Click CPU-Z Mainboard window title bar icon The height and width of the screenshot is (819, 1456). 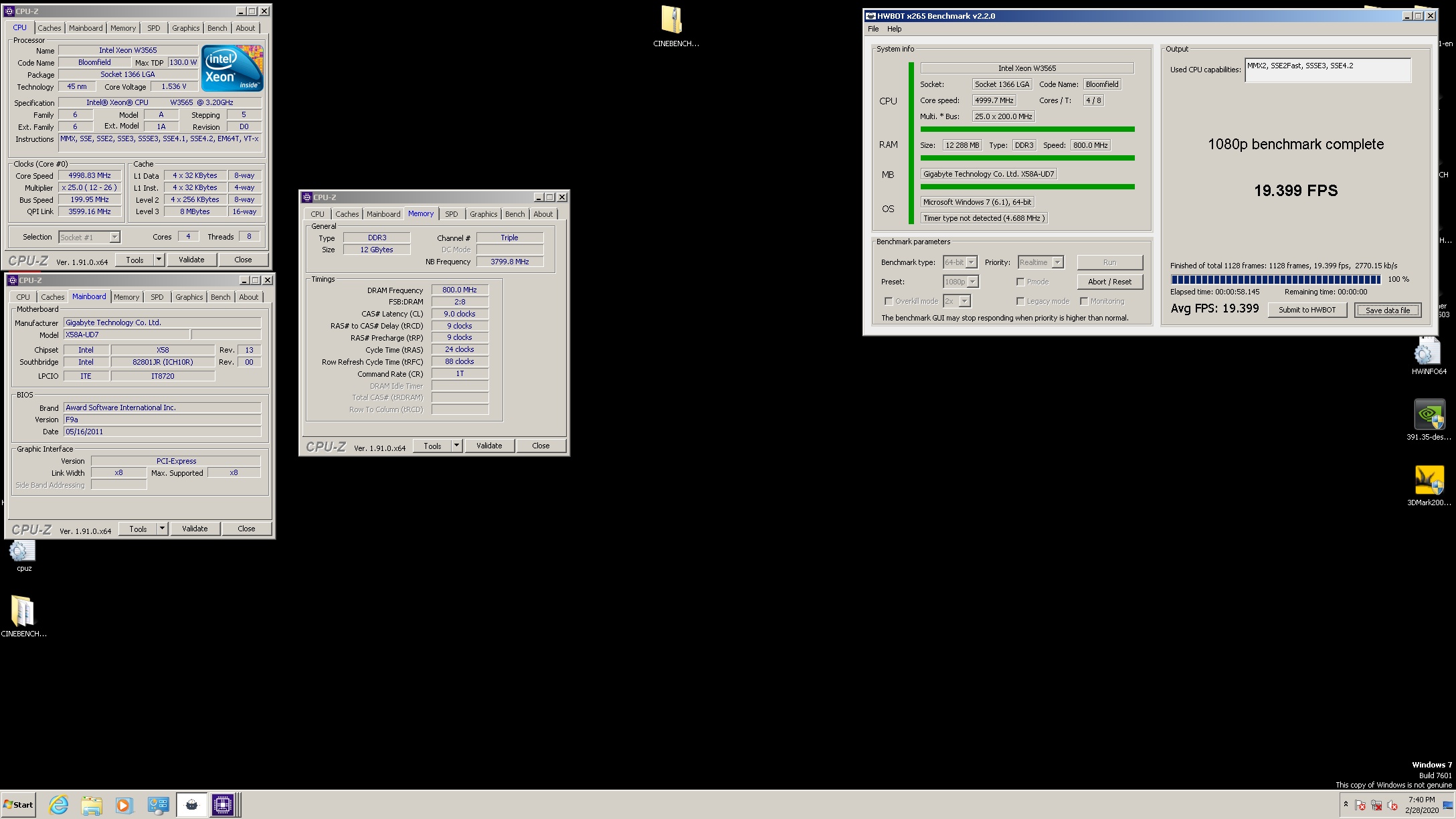point(13,280)
